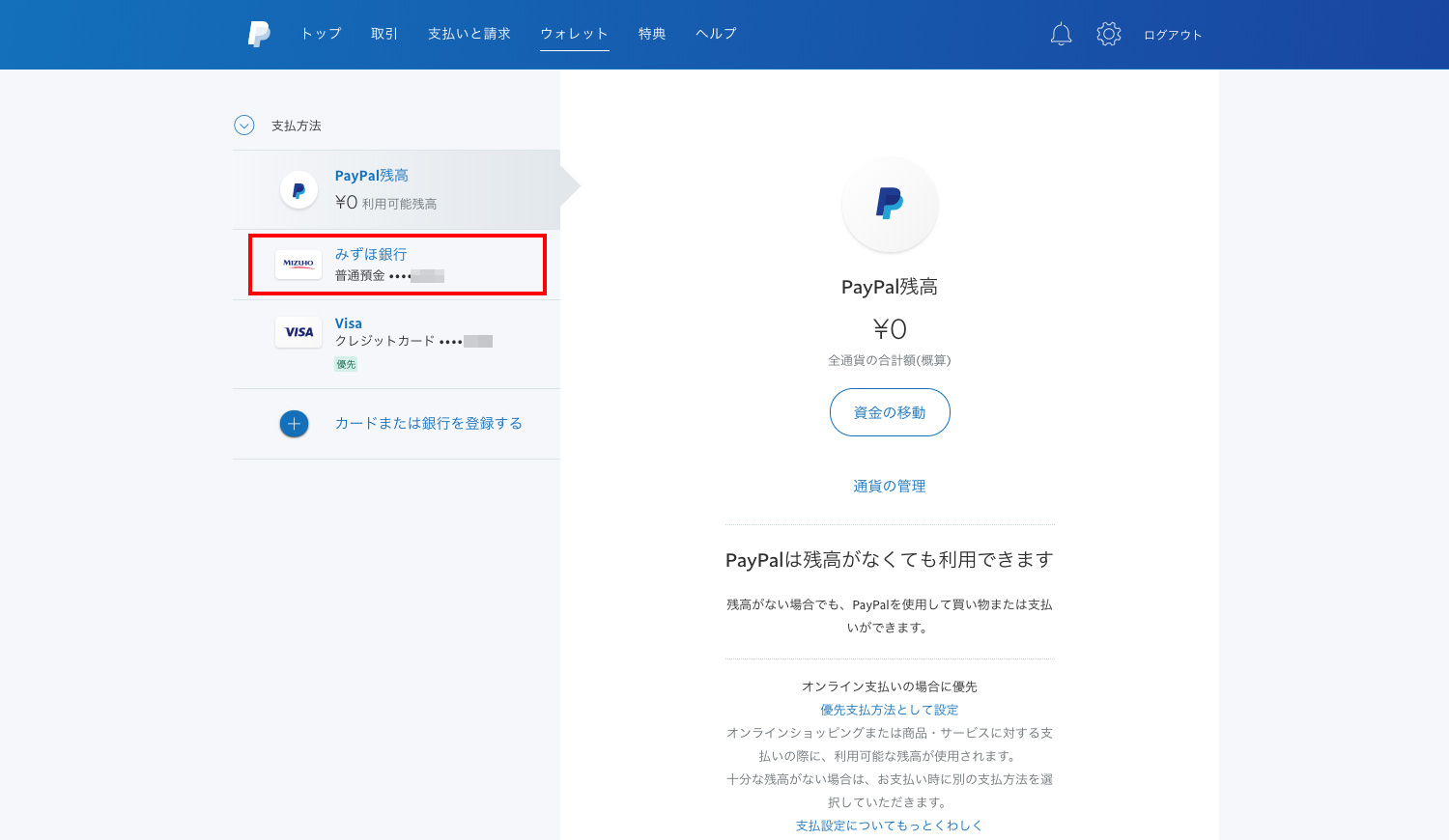Click the VISA card logo icon

tap(298, 332)
